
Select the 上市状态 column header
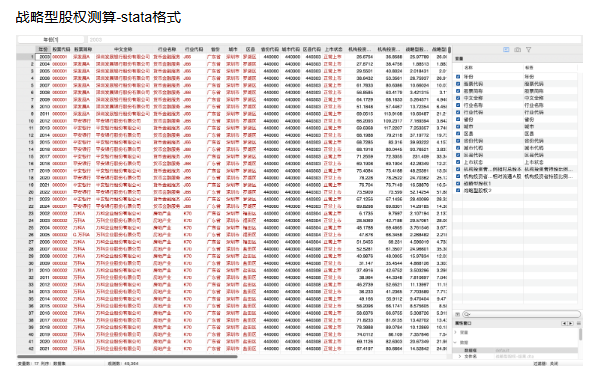tap(333, 49)
